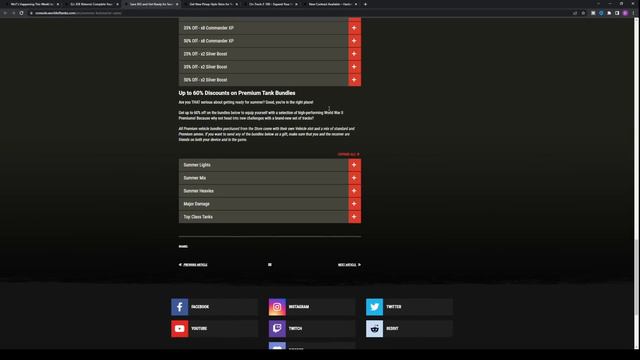640x360 pixels.
Task: Switch to the fourth browser tab
Action: [x=211, y=4]
